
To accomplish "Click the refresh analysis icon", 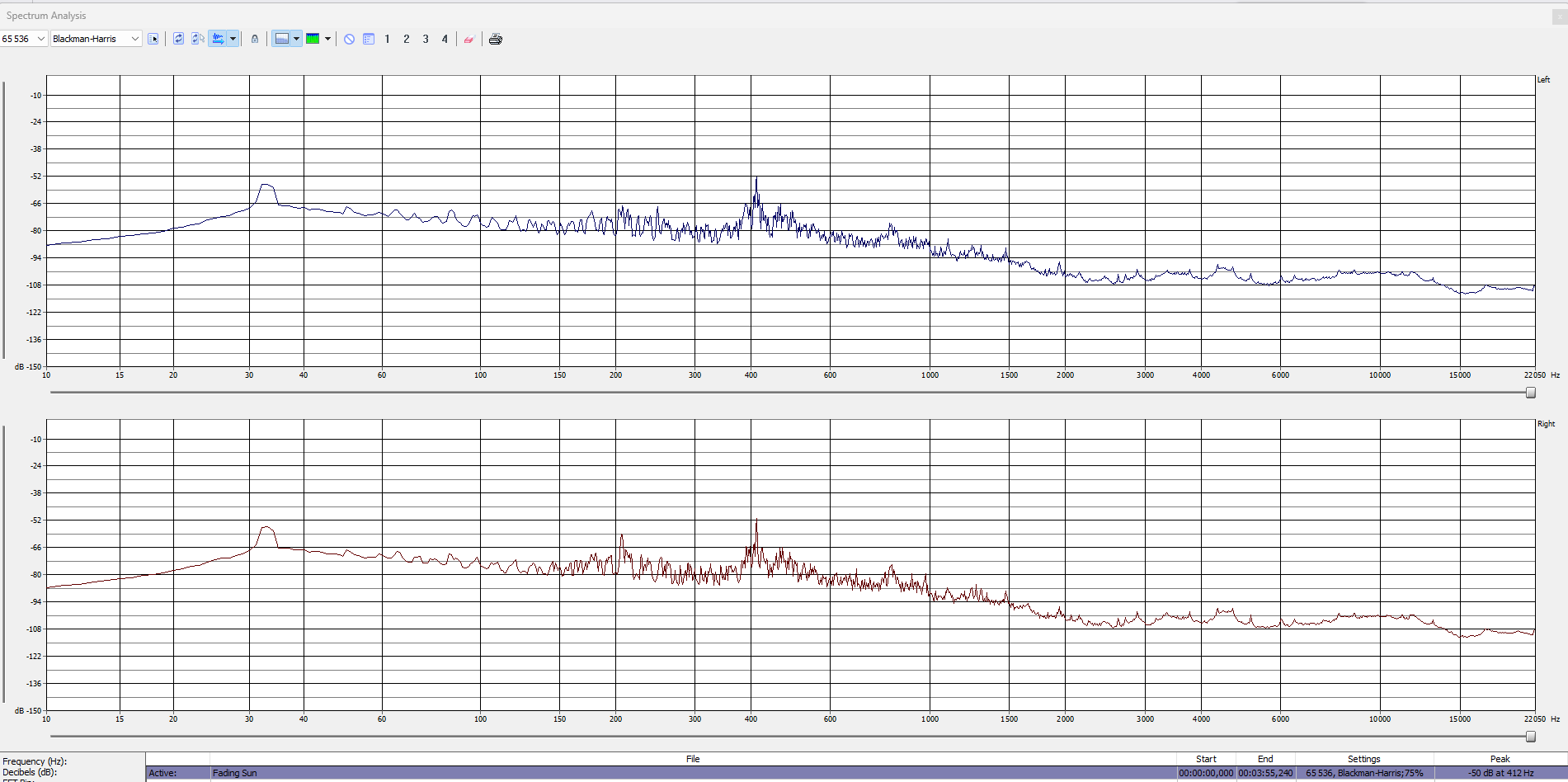I will (178, 39).
